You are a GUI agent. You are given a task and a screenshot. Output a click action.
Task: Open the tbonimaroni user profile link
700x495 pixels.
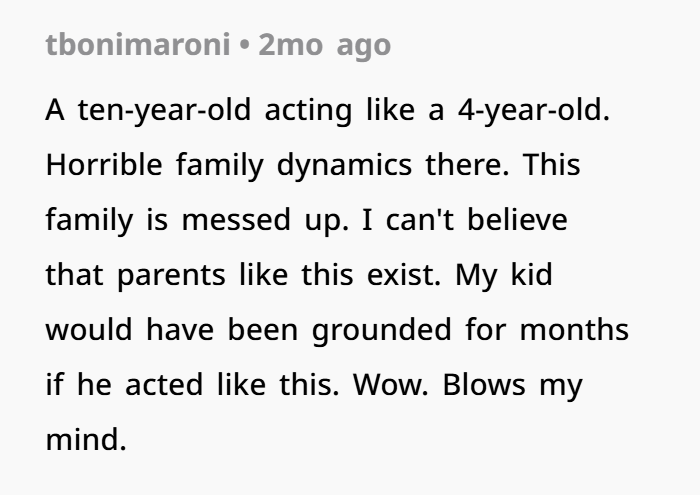click(138, 45)
